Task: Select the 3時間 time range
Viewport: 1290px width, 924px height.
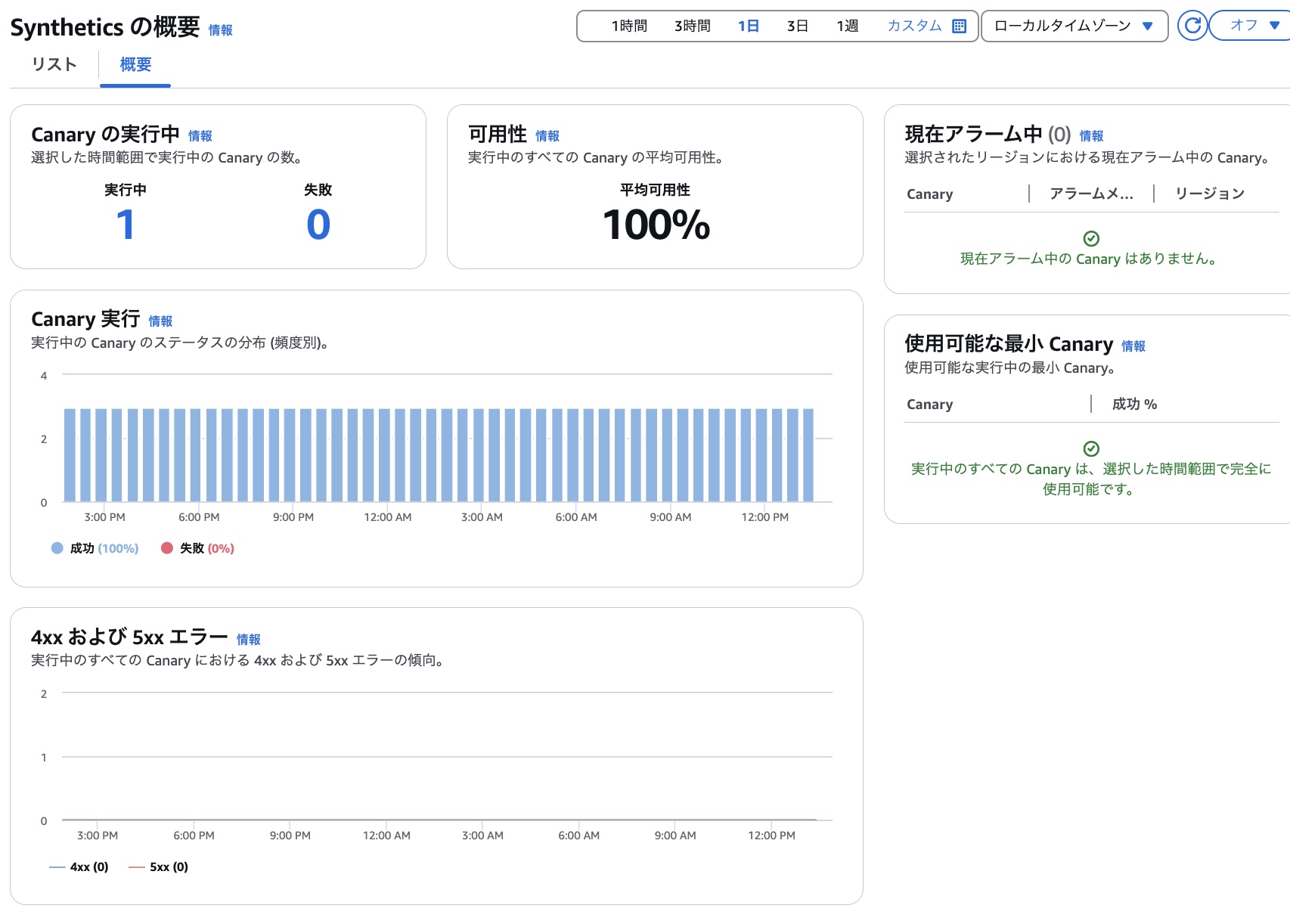Action: (x=693, y=26)
